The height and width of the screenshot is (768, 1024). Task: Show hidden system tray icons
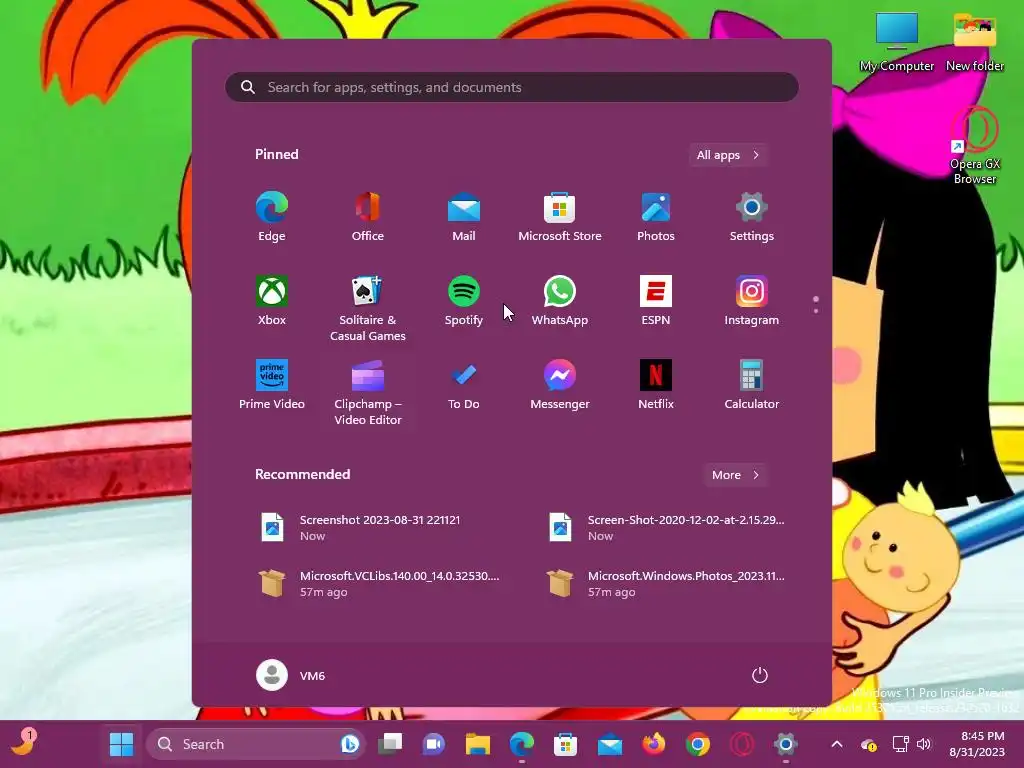(837, 744)
